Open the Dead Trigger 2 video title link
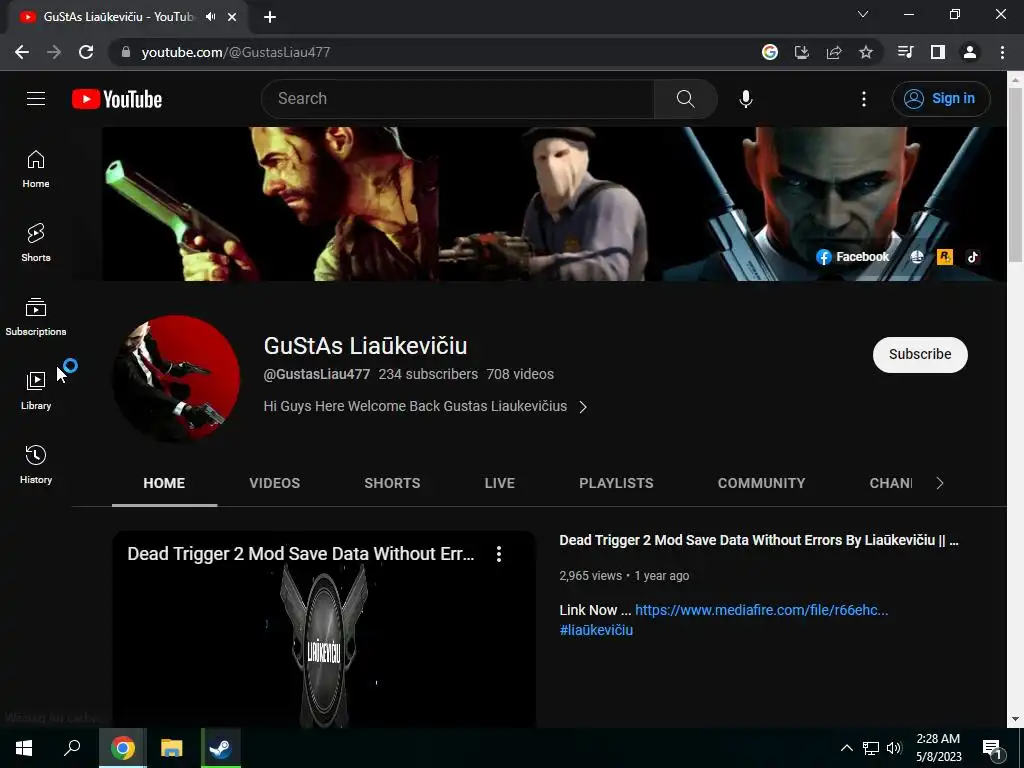Image resolution: width=1024 pixels, height=768 pixels. coord(759,540)
